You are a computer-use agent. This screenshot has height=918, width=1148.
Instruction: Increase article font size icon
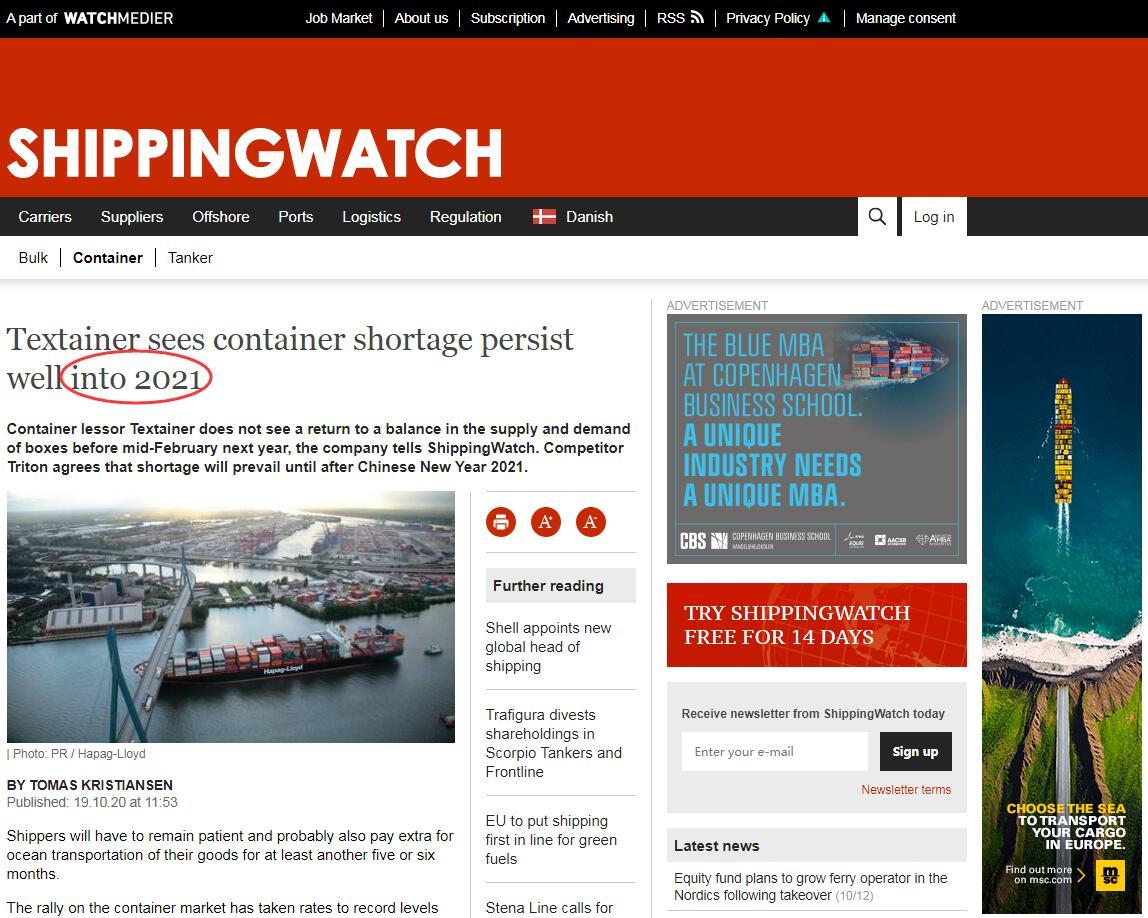pyautogui.click(x=546, y=522)
